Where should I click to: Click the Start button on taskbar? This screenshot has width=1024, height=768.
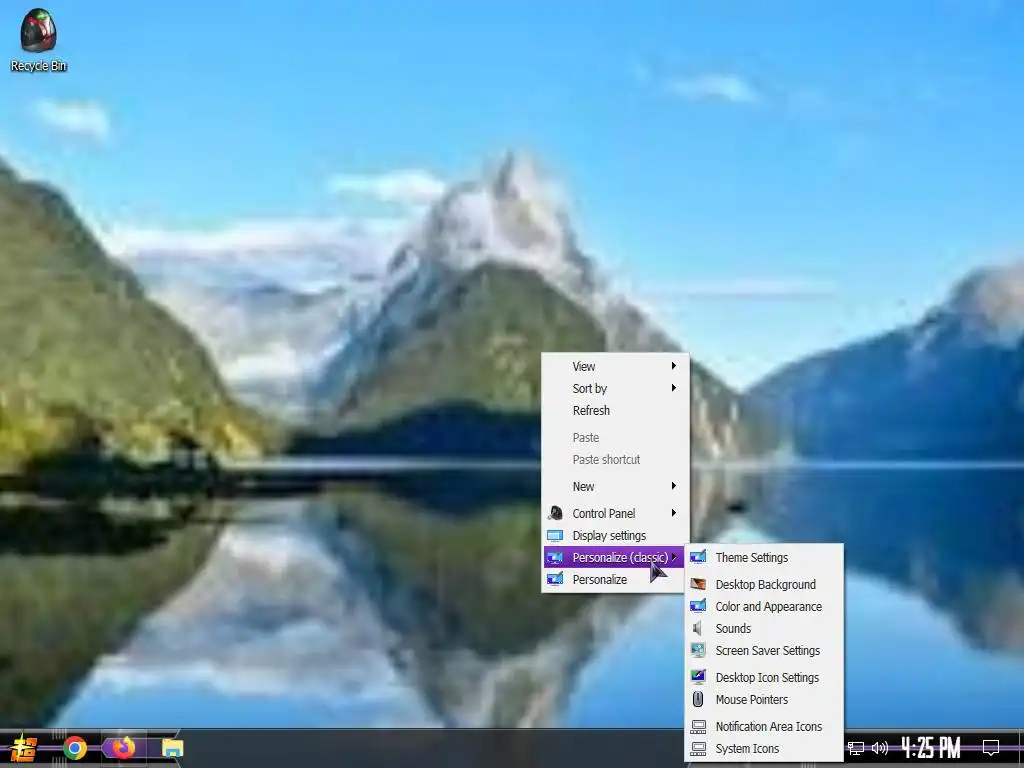(x=23, y=748)
